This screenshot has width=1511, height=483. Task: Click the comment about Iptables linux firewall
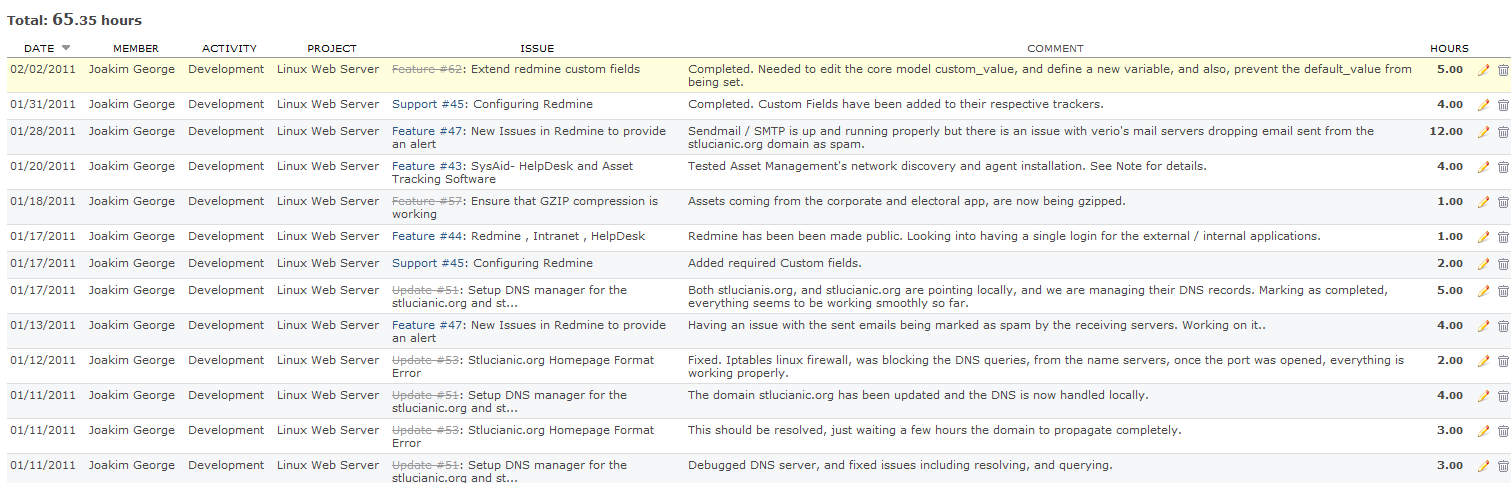tap(1046, 367)
